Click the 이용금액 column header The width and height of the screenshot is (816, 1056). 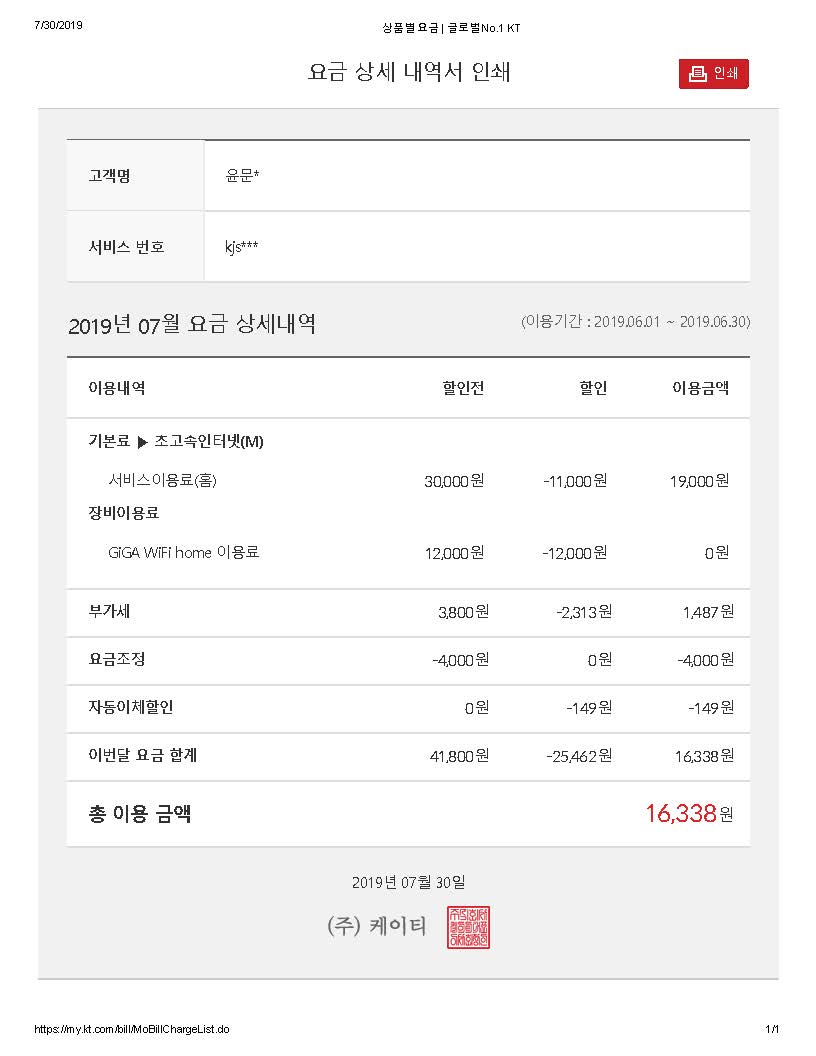tap(700, 388)
